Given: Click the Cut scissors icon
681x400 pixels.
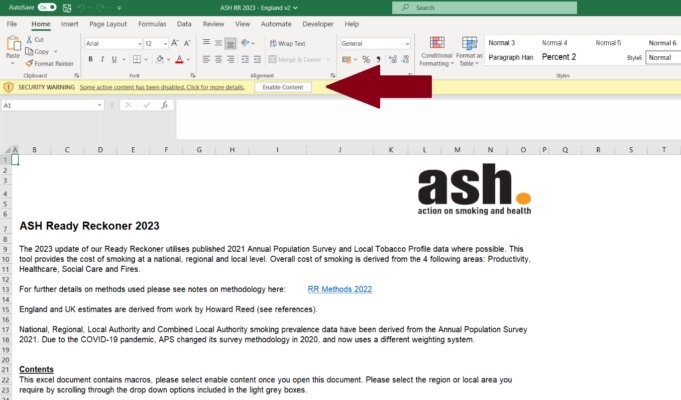Looking at the screenshot, I should (x=29, y=40).
